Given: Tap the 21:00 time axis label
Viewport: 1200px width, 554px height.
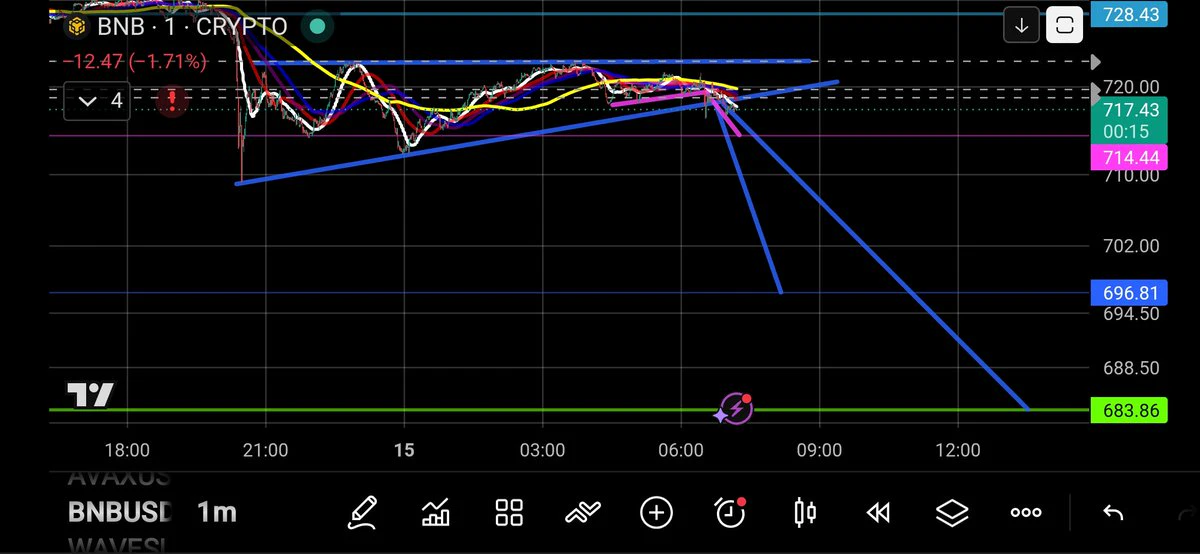Looking at the screenshot, I should (265, 451).
